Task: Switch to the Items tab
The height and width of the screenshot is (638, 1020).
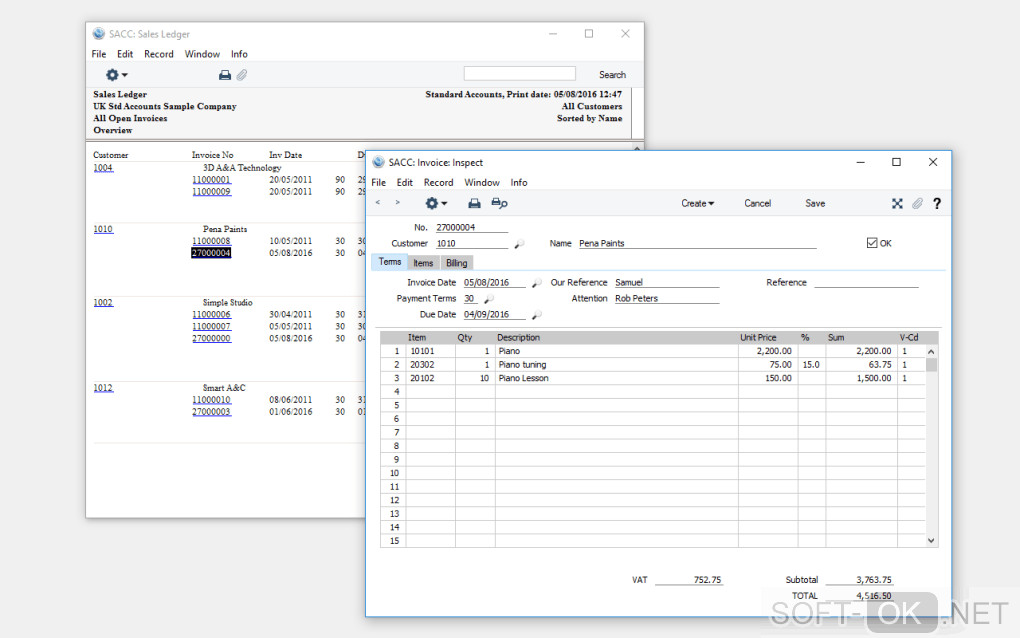Action: tap(423, 263)
